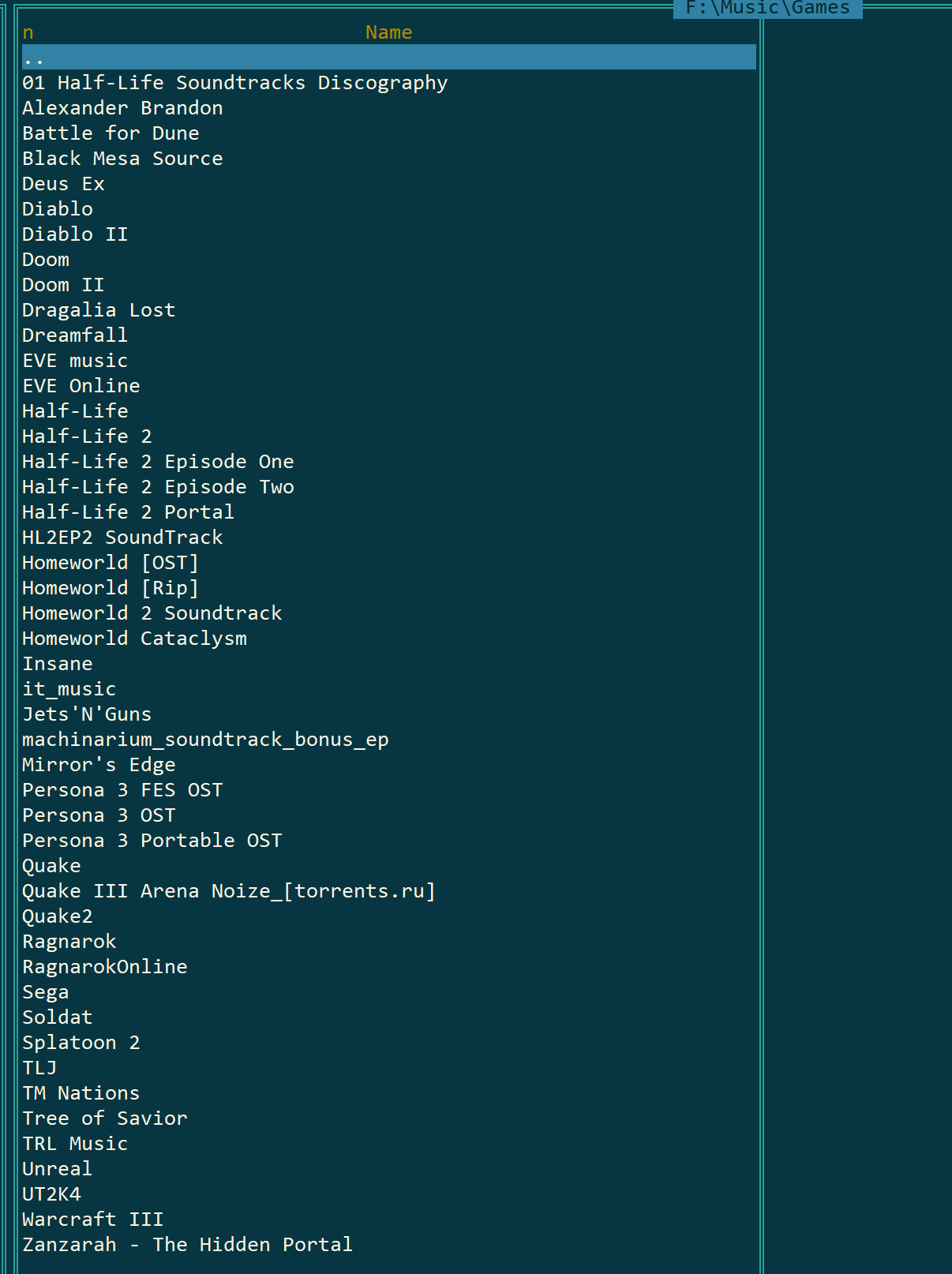The height and width of the screenshot is (1274, 952).
Task: Select the EVE Online folder
Action: pos(81,386)
